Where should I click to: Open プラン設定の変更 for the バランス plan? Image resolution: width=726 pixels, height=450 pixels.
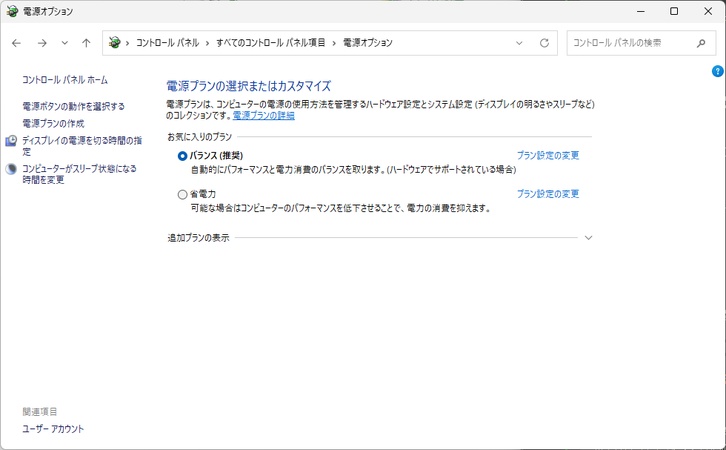click(548, 155)
